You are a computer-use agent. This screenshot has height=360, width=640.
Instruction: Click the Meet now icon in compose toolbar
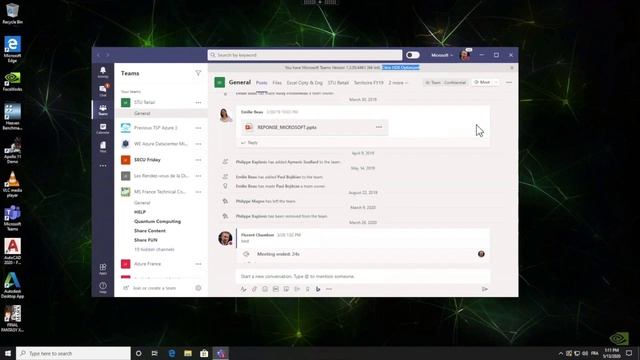[297, 289]
